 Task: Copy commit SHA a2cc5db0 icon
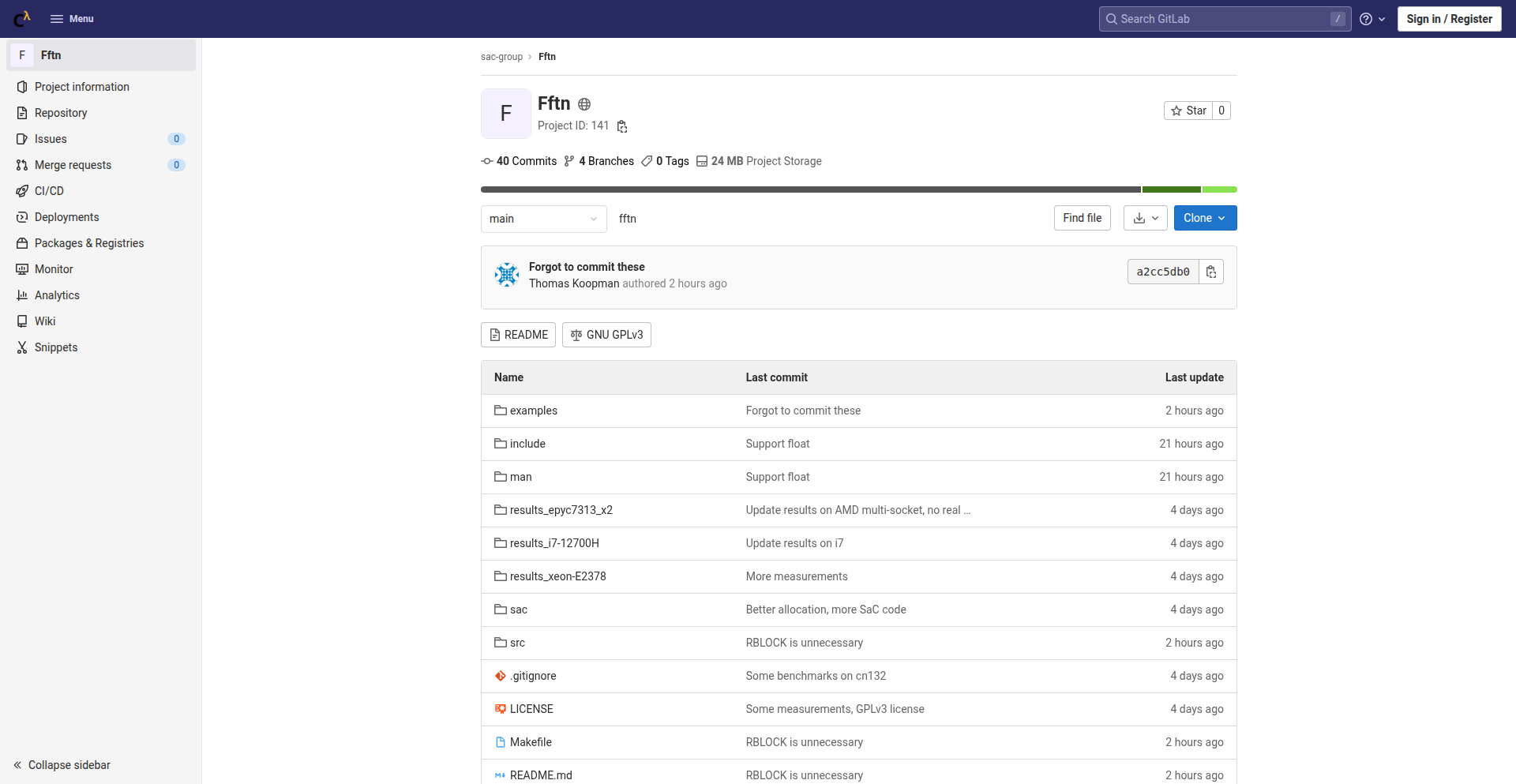click(1210, 272)
